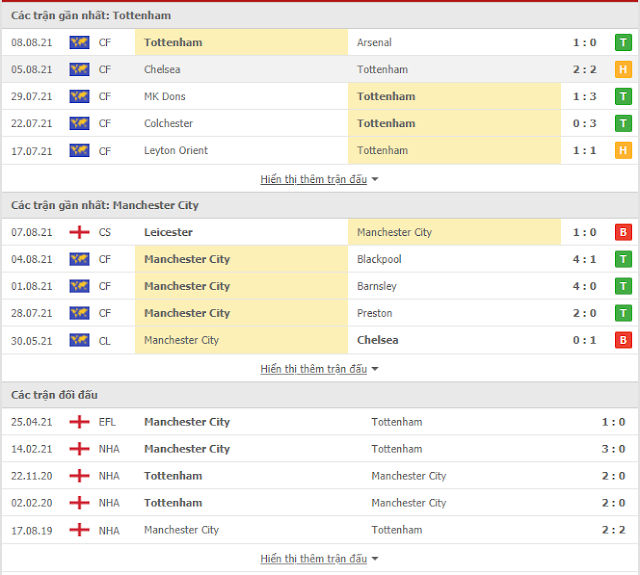Click the red B badge for Leicester match

tap(623, 232)
